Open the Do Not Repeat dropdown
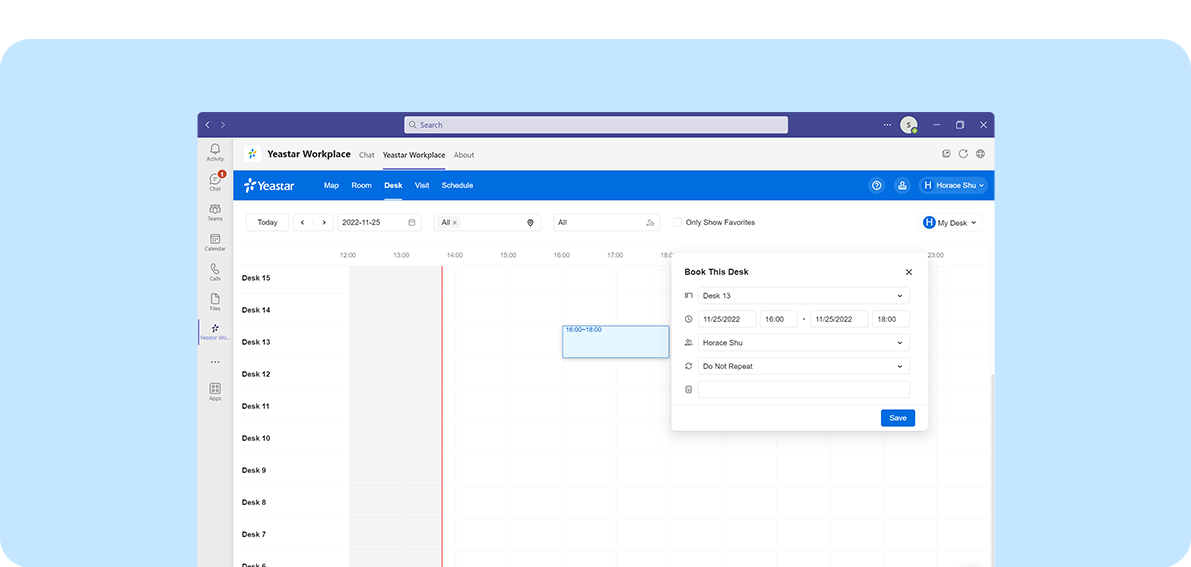This screenshot has width=1191, height=567. click(x=804, y=366)
